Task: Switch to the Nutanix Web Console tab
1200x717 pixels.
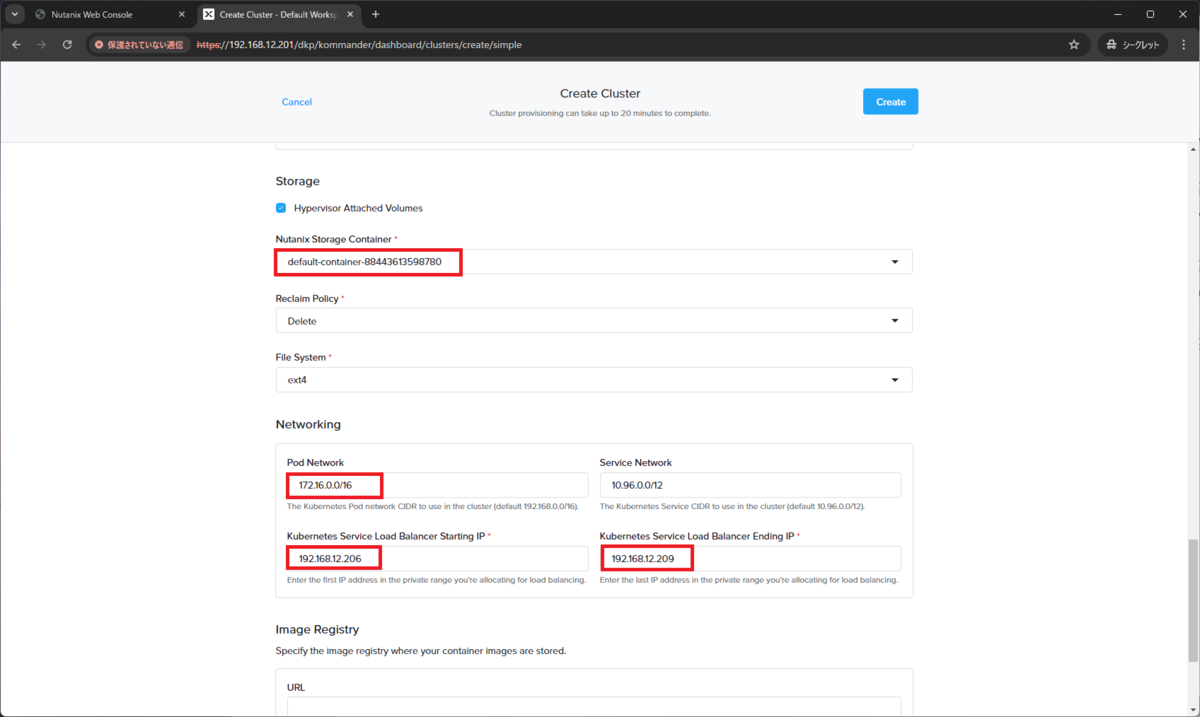Action: [x=107, y=15]
